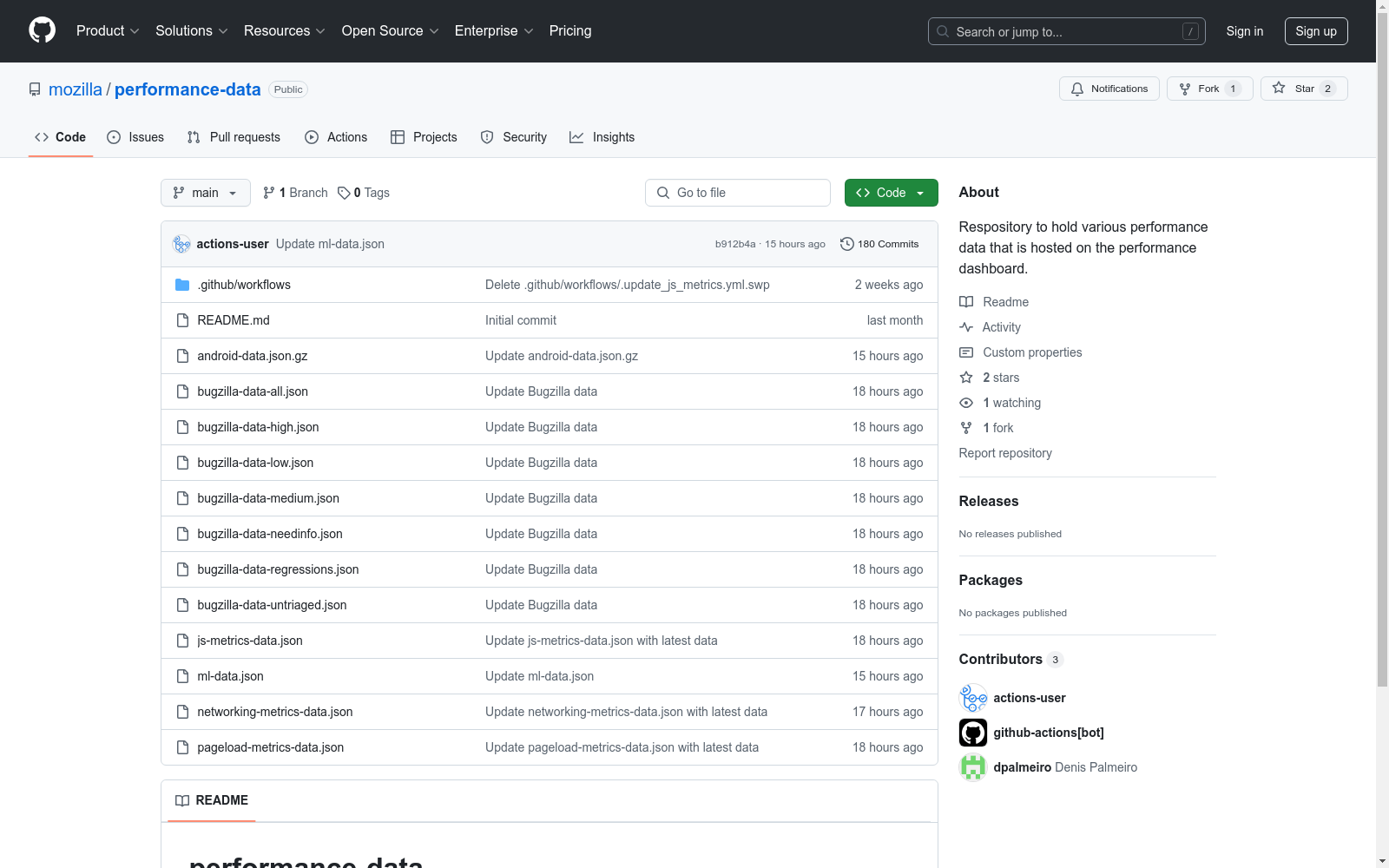The image size is (1389, 868).
Task: Open dpalmeiro contributor avatar
Action: click(x=973, y=767)
